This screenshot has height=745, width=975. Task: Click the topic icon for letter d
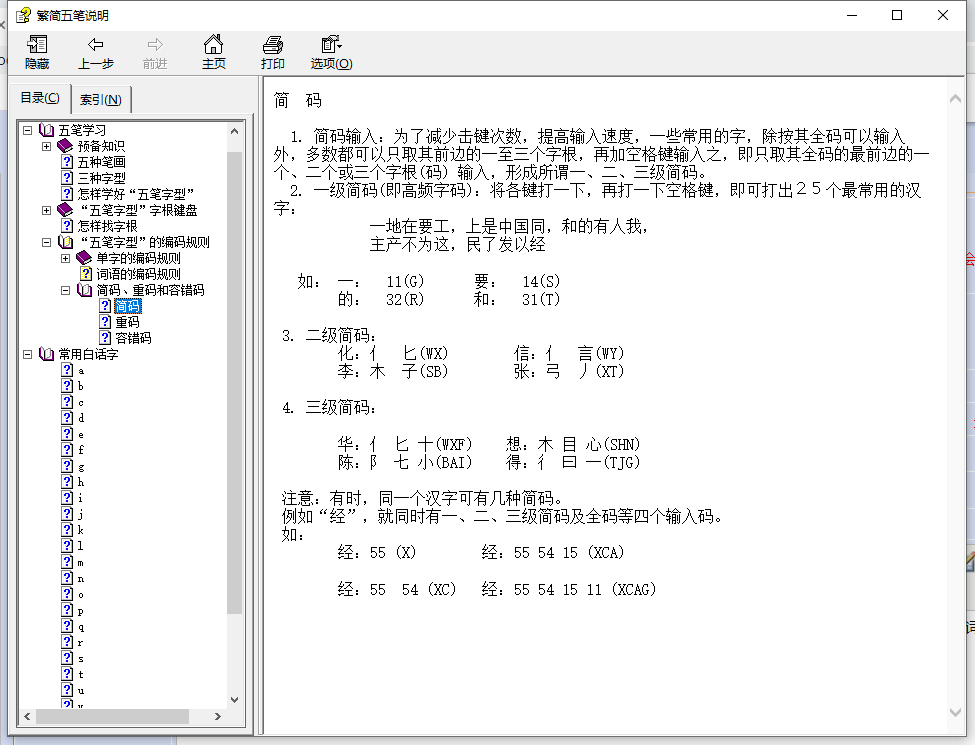click(68, 418)
